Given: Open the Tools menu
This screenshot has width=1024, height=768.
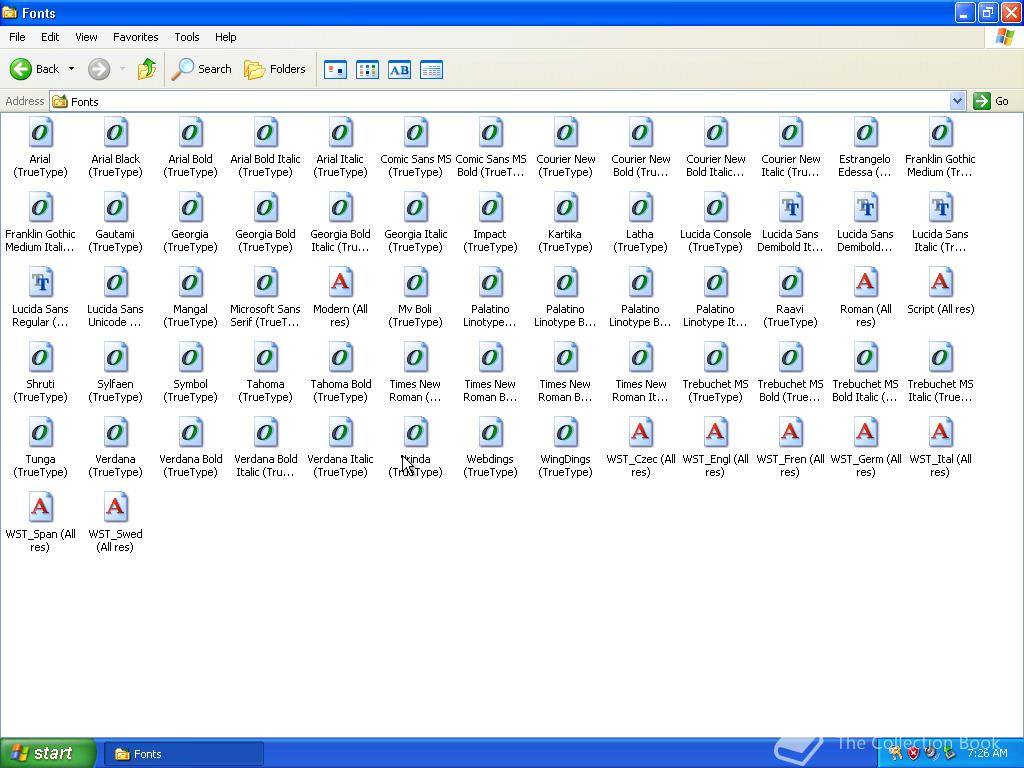Looking at the screenshot, I should 187,37.
